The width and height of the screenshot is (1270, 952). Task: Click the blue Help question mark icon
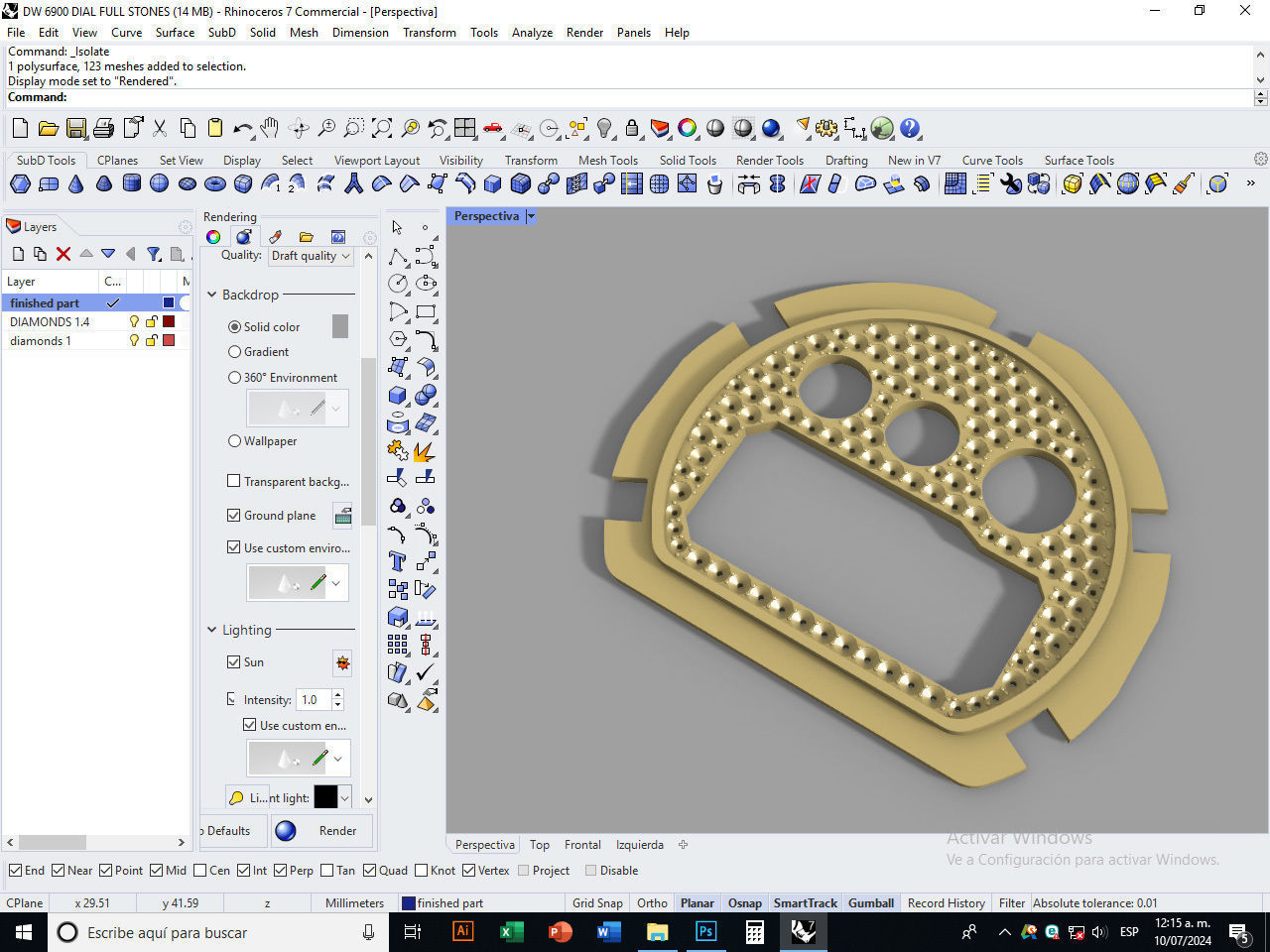click(910, 128)
